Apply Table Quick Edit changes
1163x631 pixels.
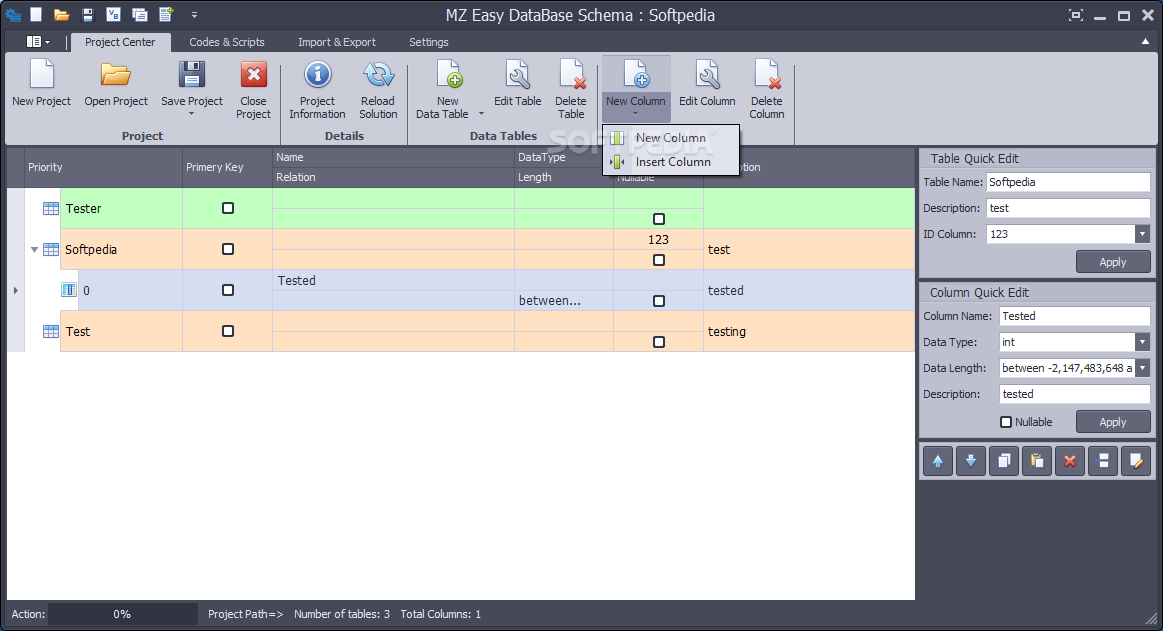1113,262
